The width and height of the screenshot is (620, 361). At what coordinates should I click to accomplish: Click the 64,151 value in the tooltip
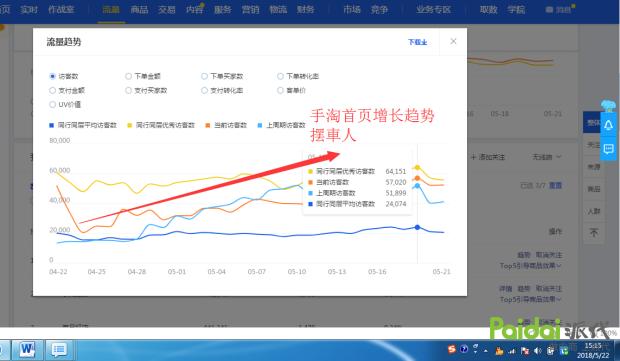tap(396, 171)
